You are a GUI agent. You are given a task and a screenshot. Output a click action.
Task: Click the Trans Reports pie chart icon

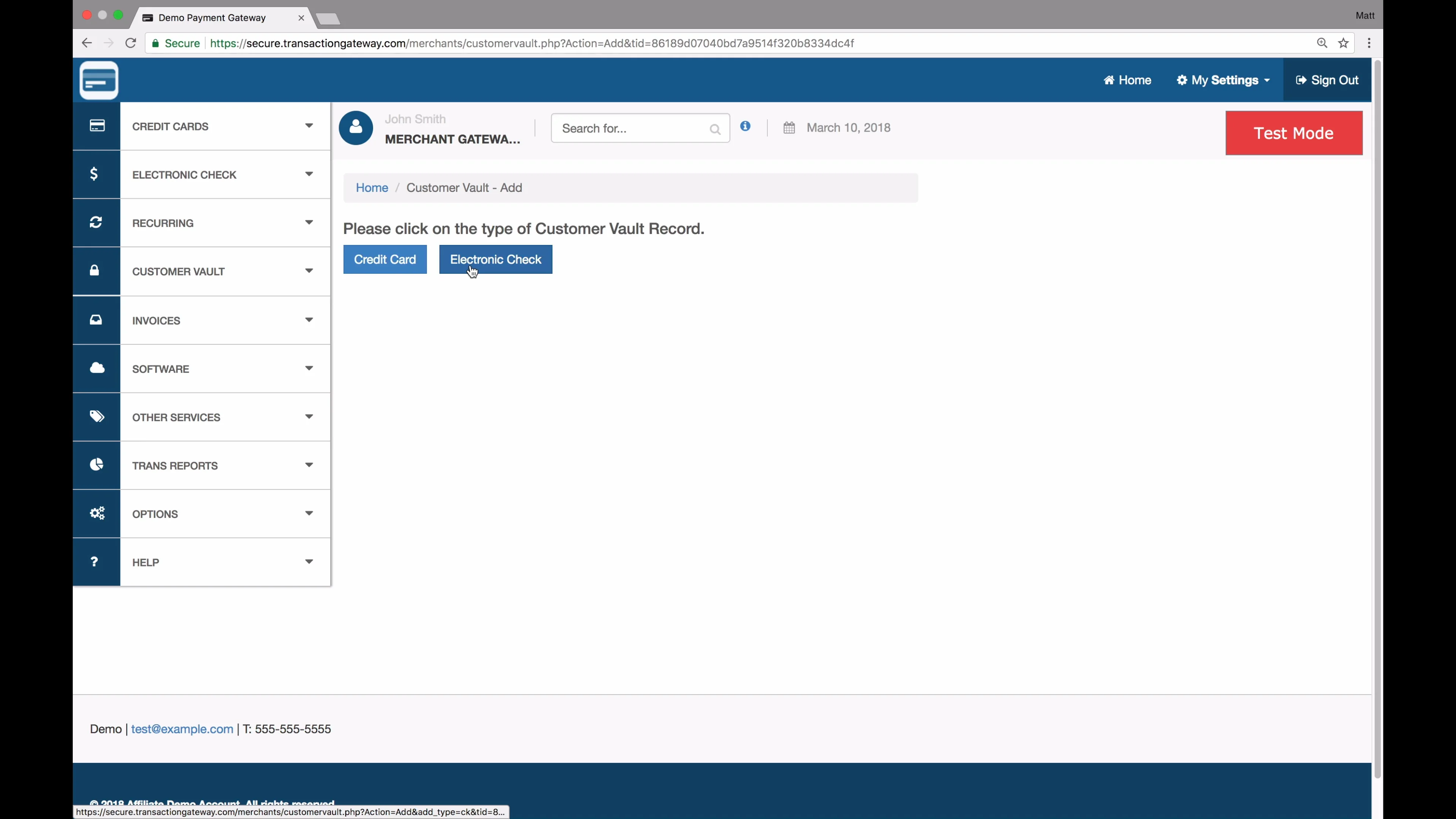click(x=97, y=464)
